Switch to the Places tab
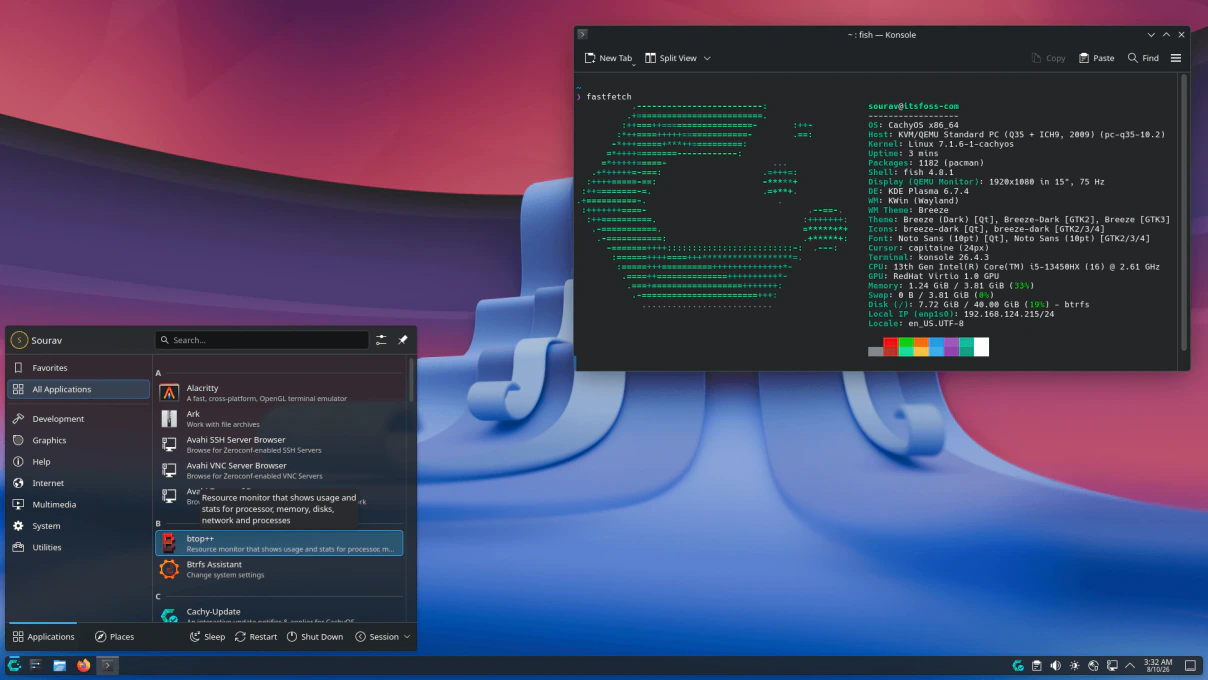The image size is (1208, 680). [114, 637]
